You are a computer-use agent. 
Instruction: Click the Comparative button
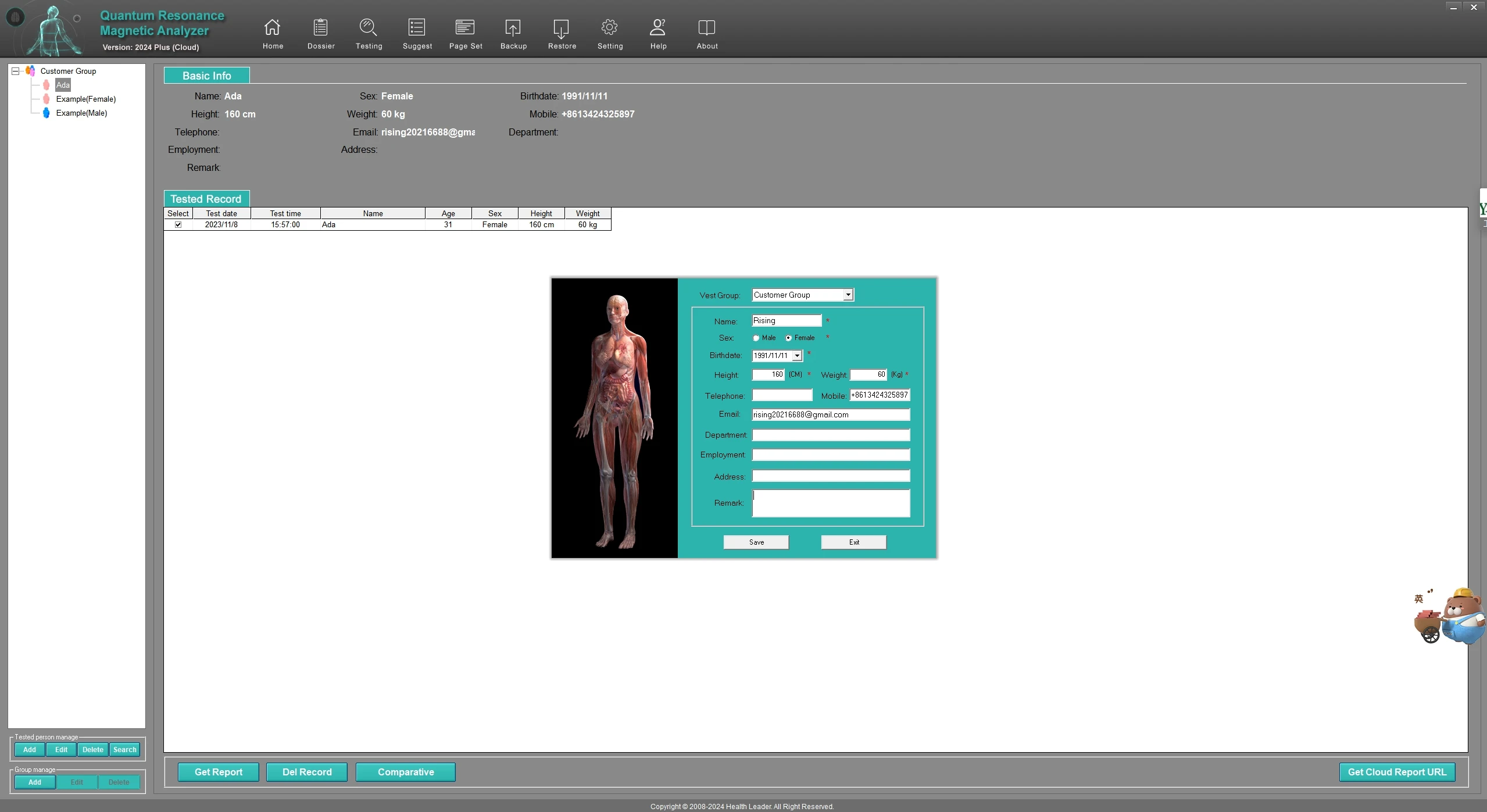click(x=405, y=772)
